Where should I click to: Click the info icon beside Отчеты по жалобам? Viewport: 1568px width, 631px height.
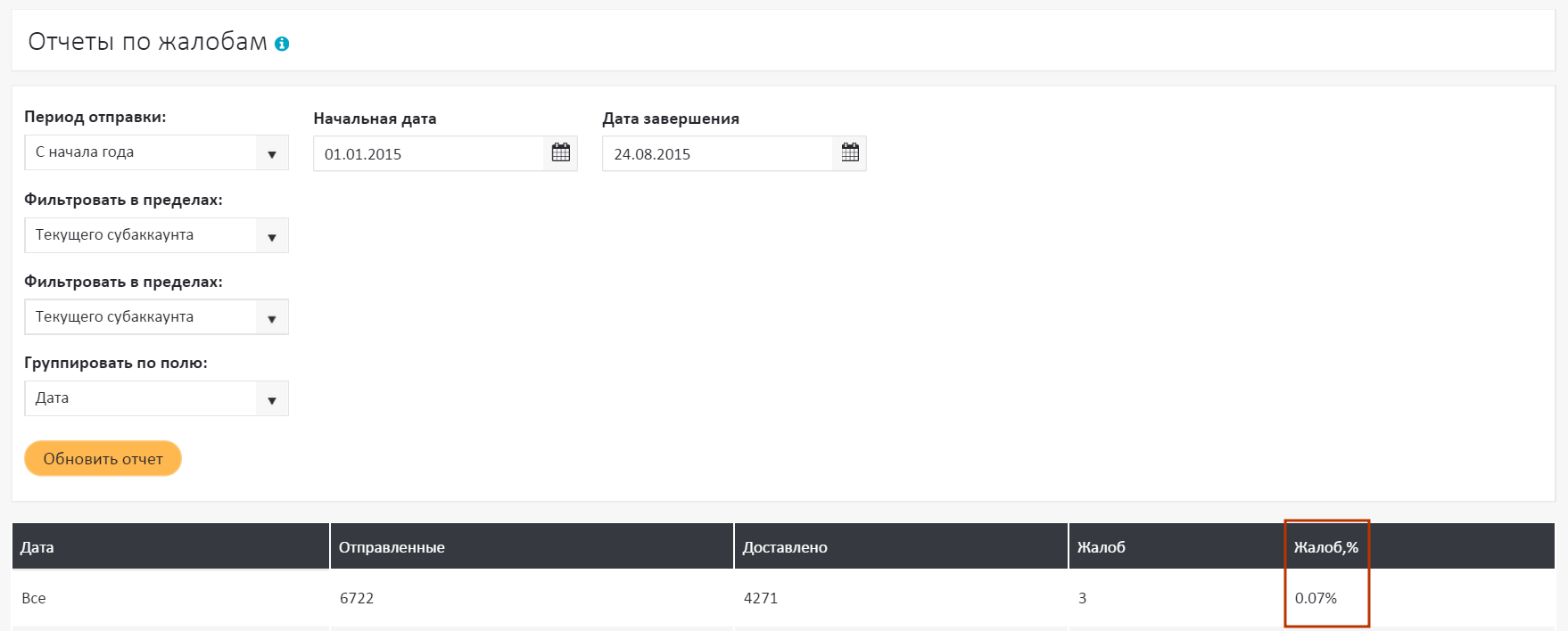(x=282, y=44)
